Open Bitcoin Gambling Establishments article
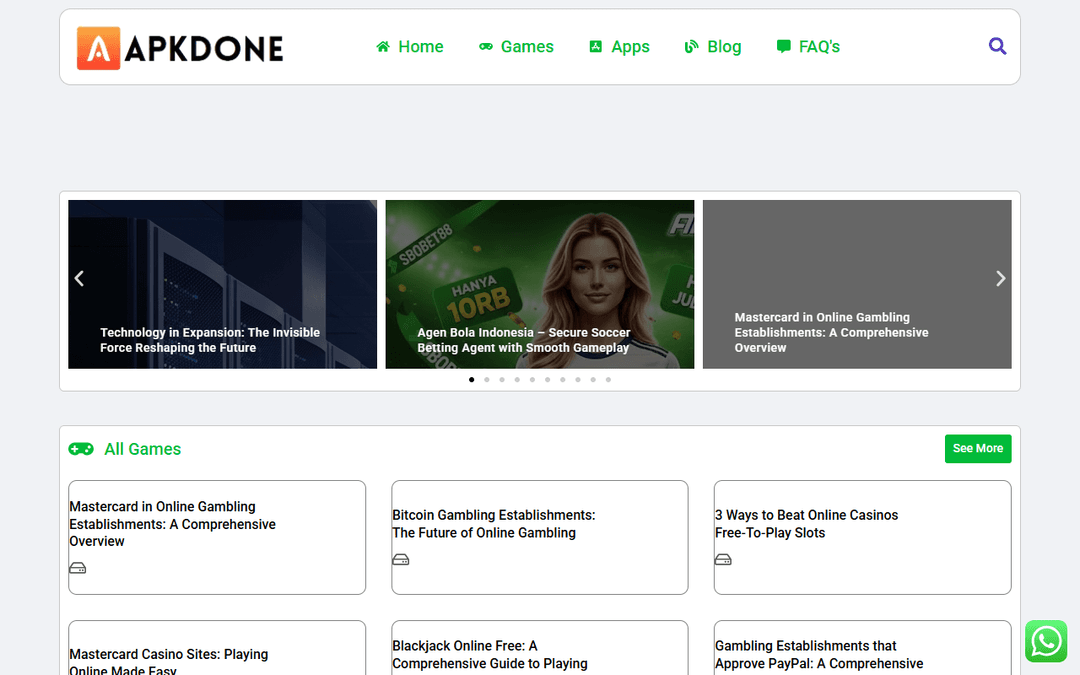Viewport: 1080px width, 675px height. point(494,523)
